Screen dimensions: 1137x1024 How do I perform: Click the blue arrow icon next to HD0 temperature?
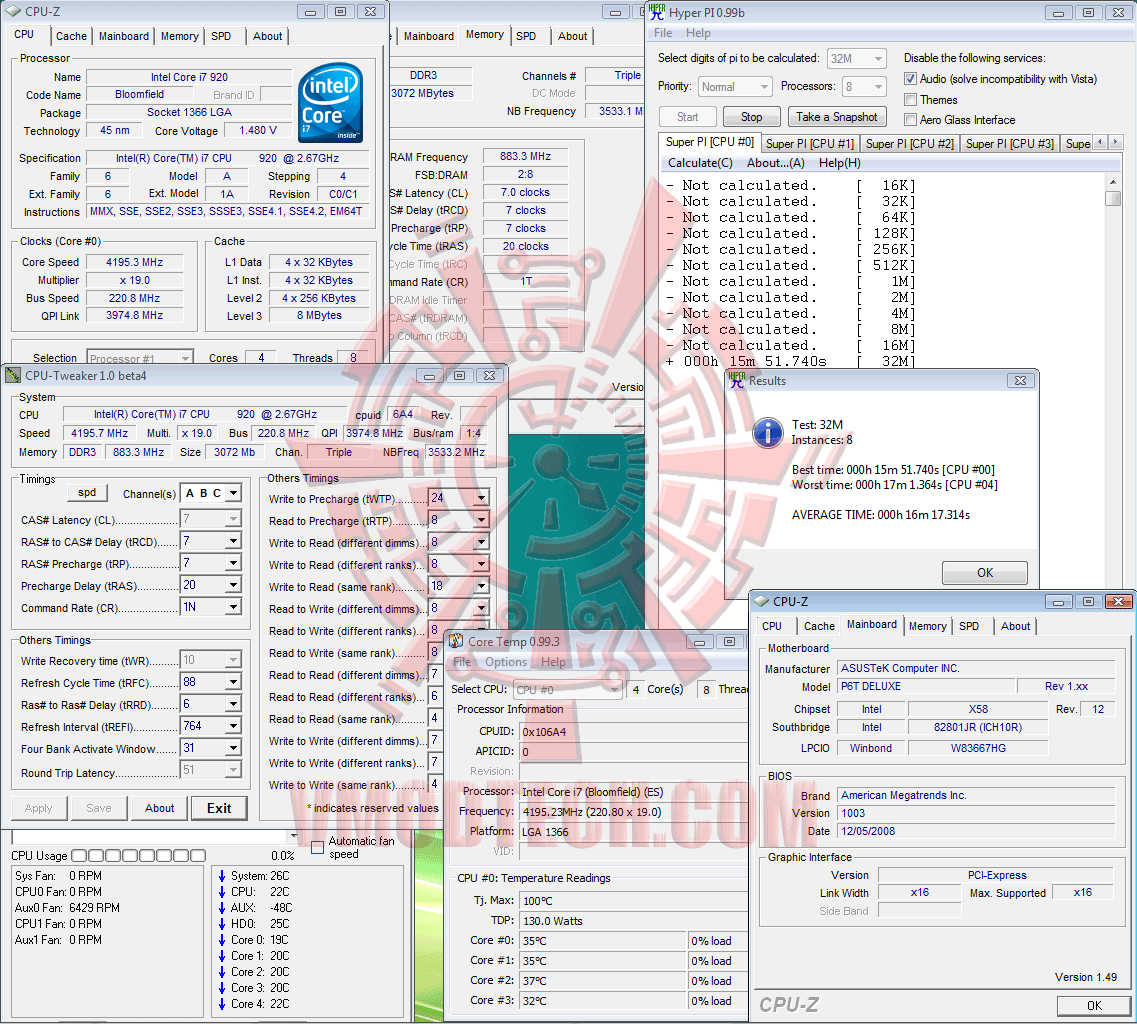[x=222, y=923]
